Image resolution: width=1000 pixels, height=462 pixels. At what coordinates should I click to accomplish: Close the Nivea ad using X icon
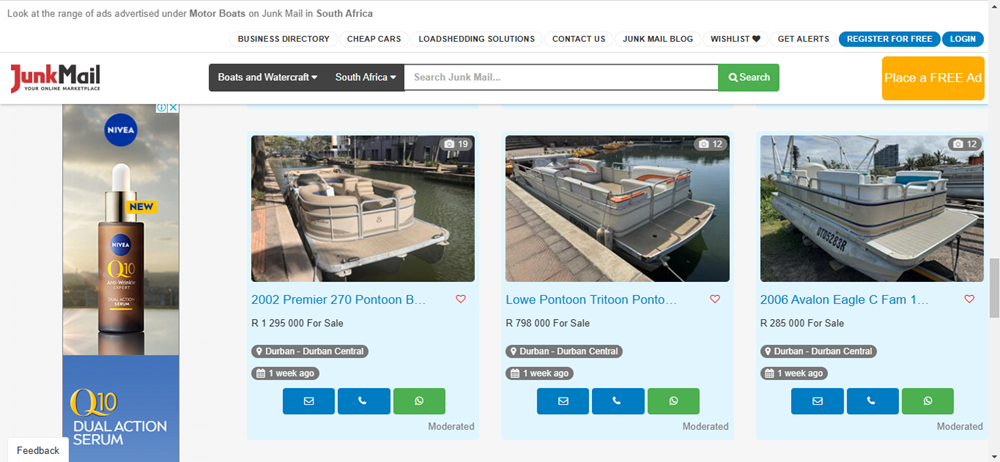point(173,108)
